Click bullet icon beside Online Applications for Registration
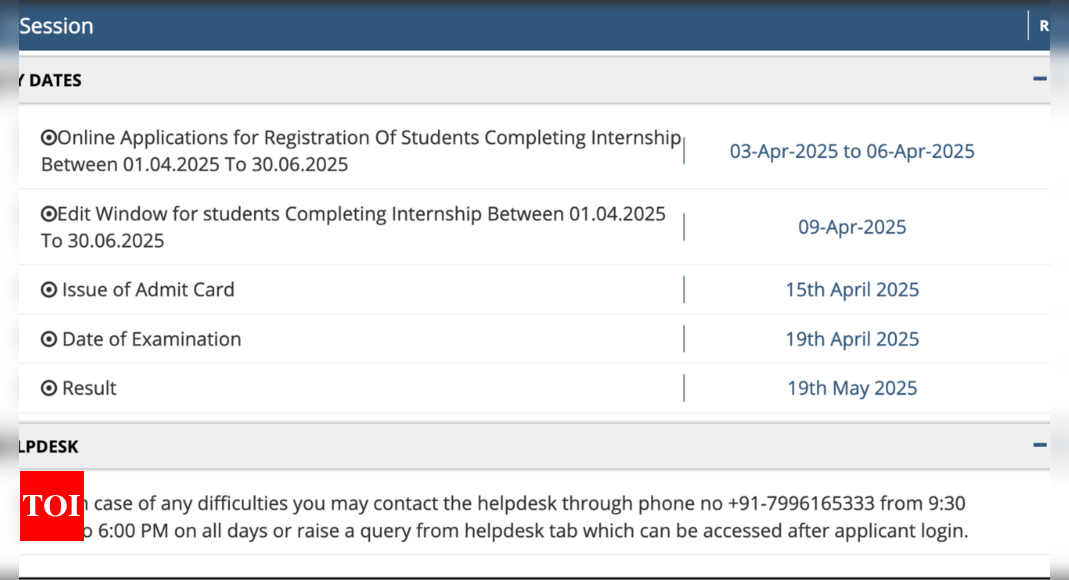1069x580 pixels. point(48,138)
